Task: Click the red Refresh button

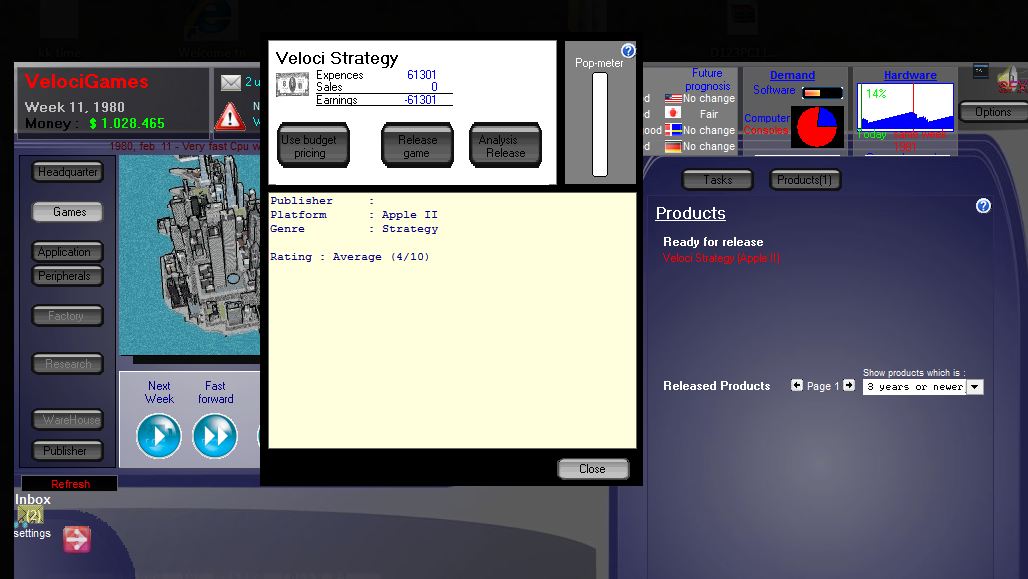Action: (x=70, y=484)
